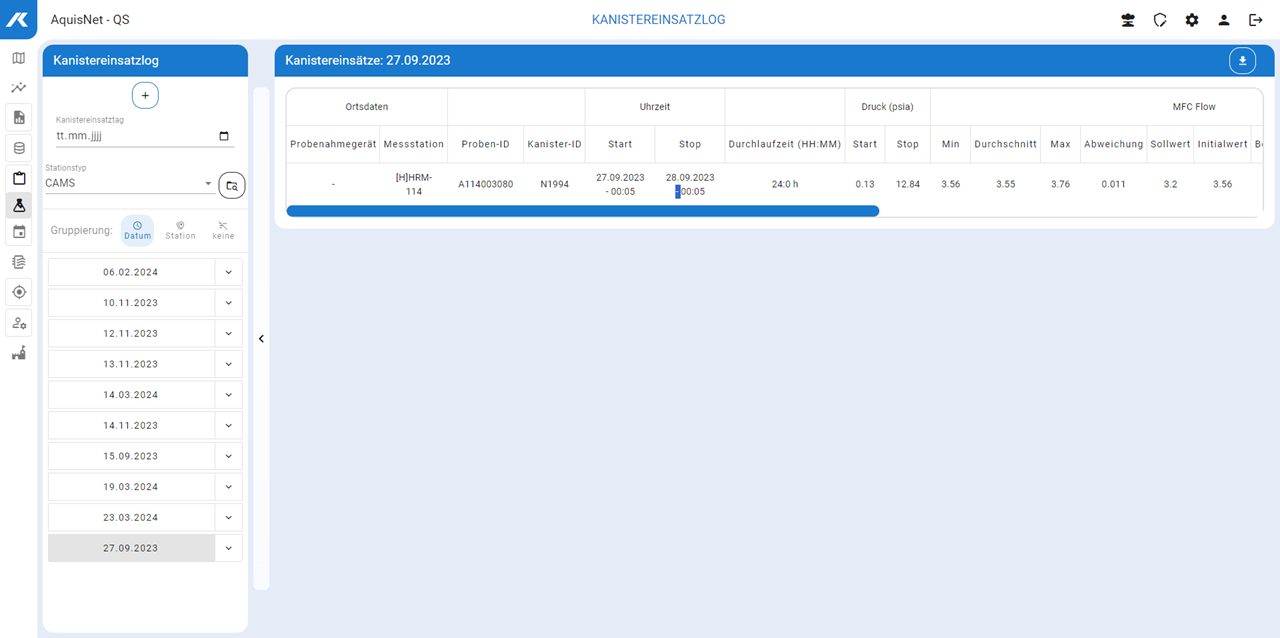Set grouping to keine
1280x638 pixels.
(223, 230)
